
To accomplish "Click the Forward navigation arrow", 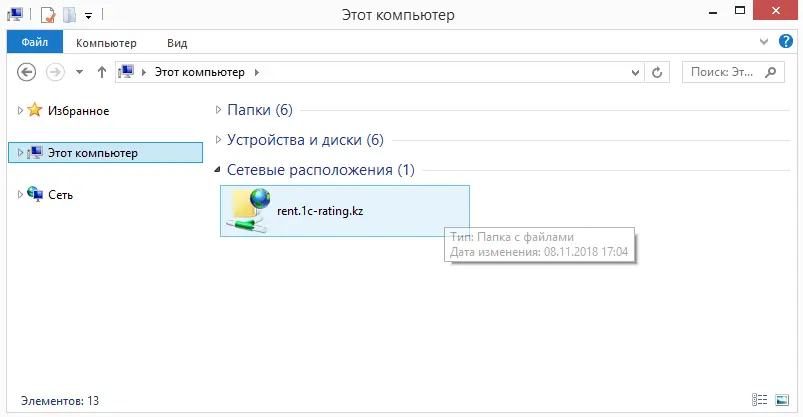I will coord(55,72).
